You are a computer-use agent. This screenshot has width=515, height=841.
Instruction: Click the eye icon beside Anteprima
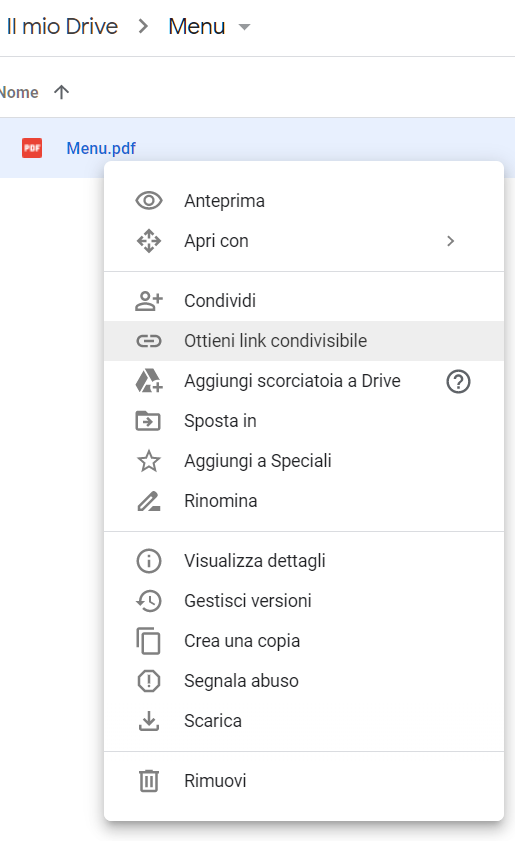[x=149, y=201]
